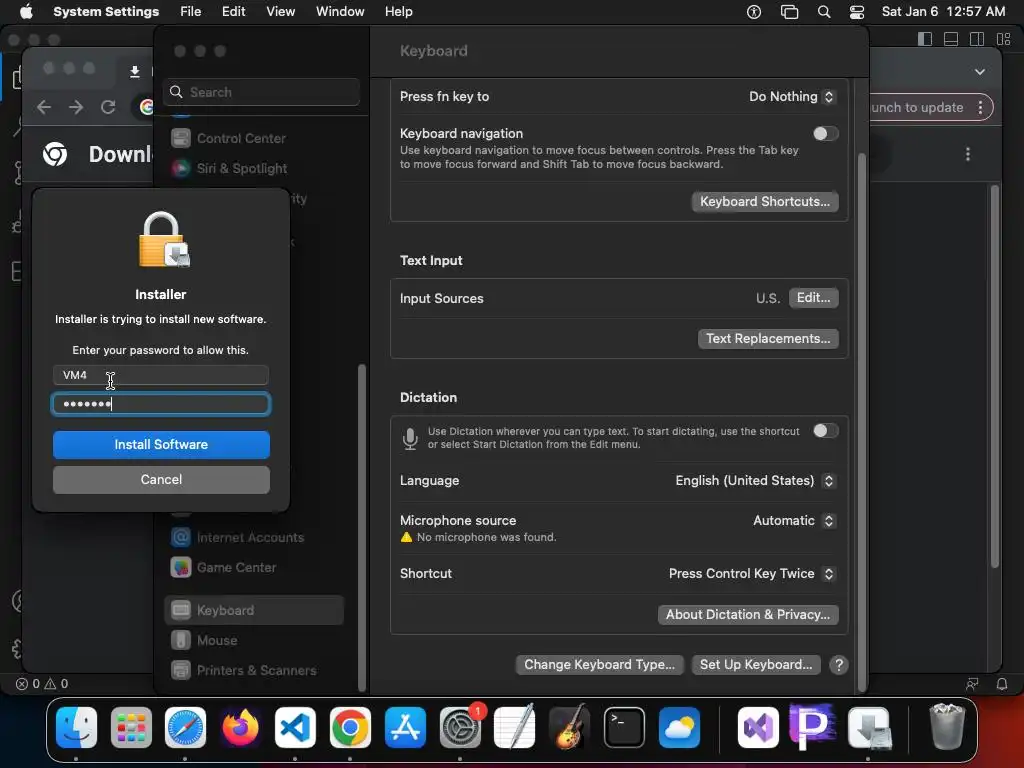Image resolution: width=1024 pixels, height=768 pixels.
Task: Select Internet Accounts in sidebar
Action: point(253,537)
